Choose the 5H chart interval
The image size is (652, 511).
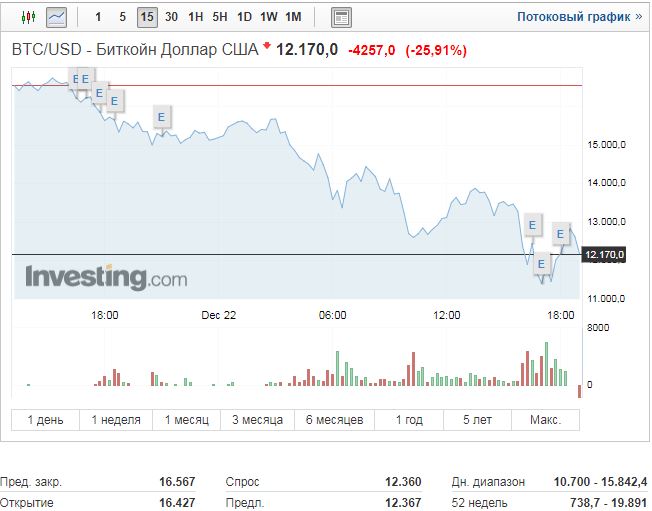pos(220,17)
